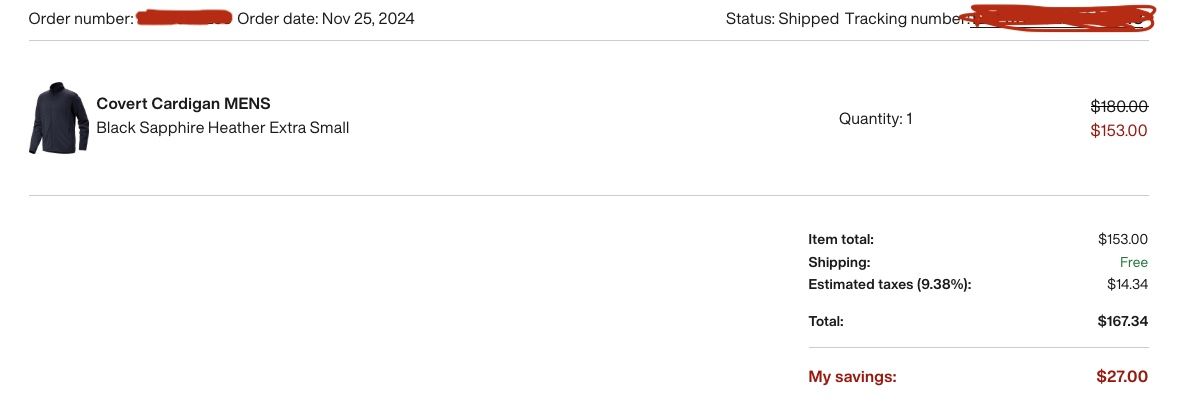Click the Covert Cardigan jacket thumbnail
The height and width of the screenshot is (409, 1195).
[58, 119]
